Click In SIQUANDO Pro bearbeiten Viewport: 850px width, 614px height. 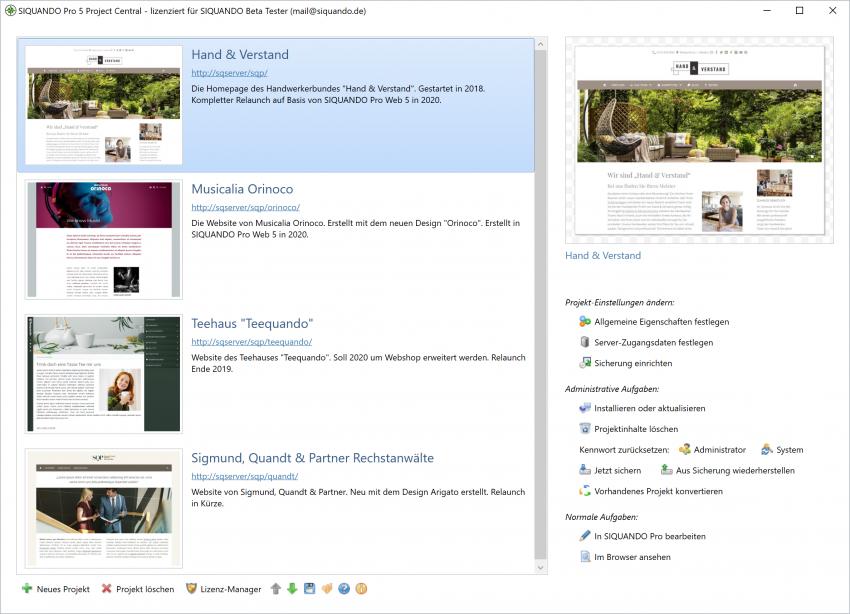tap(649, 536)
